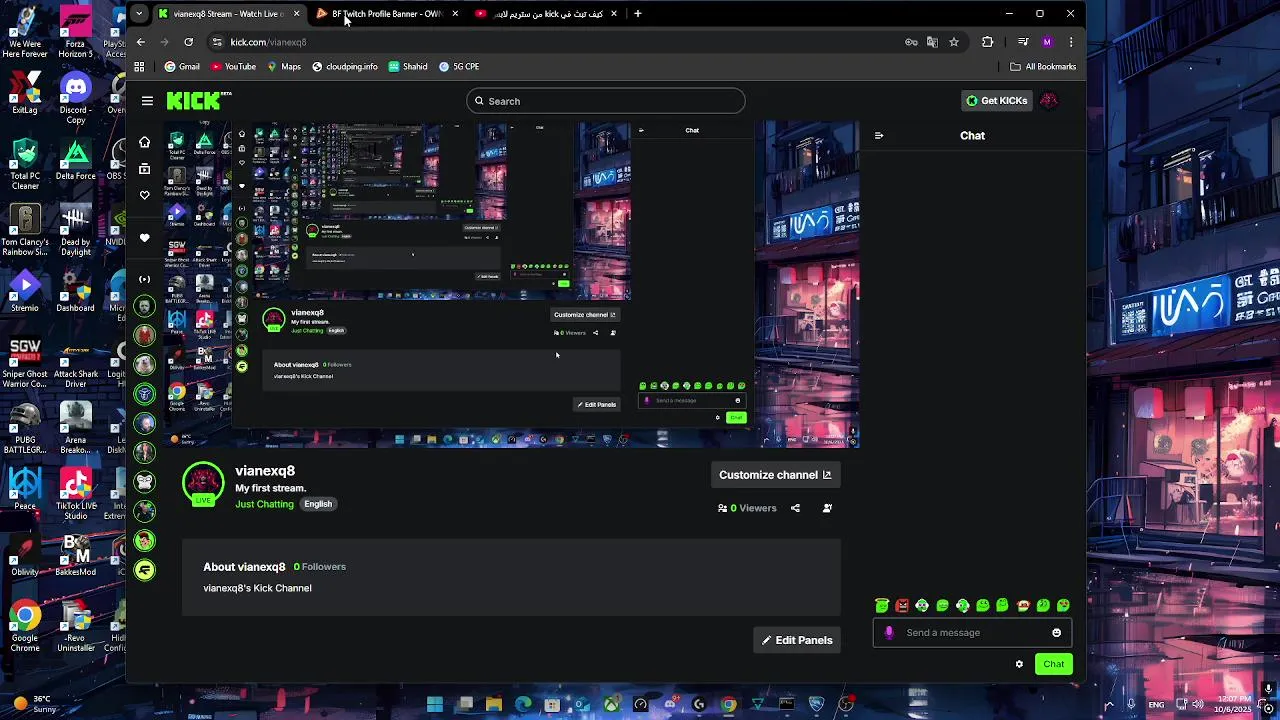This screenshot has height=720, width=1280.
Task: Click the Edit Panels button
Action: pyautogui.click(x=797, y=640)
